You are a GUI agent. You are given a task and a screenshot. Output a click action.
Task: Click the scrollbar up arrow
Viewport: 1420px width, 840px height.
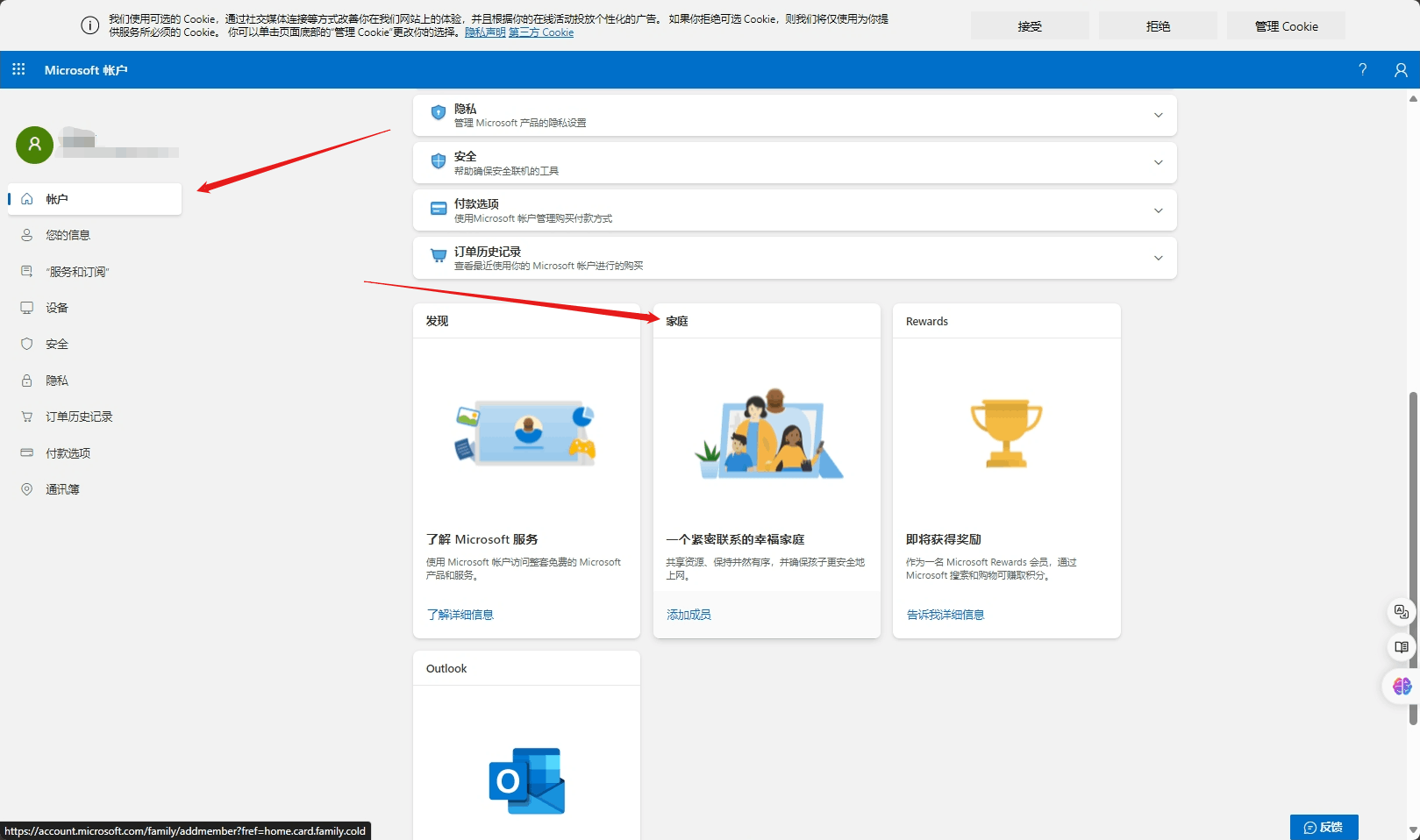[1413, 99]
